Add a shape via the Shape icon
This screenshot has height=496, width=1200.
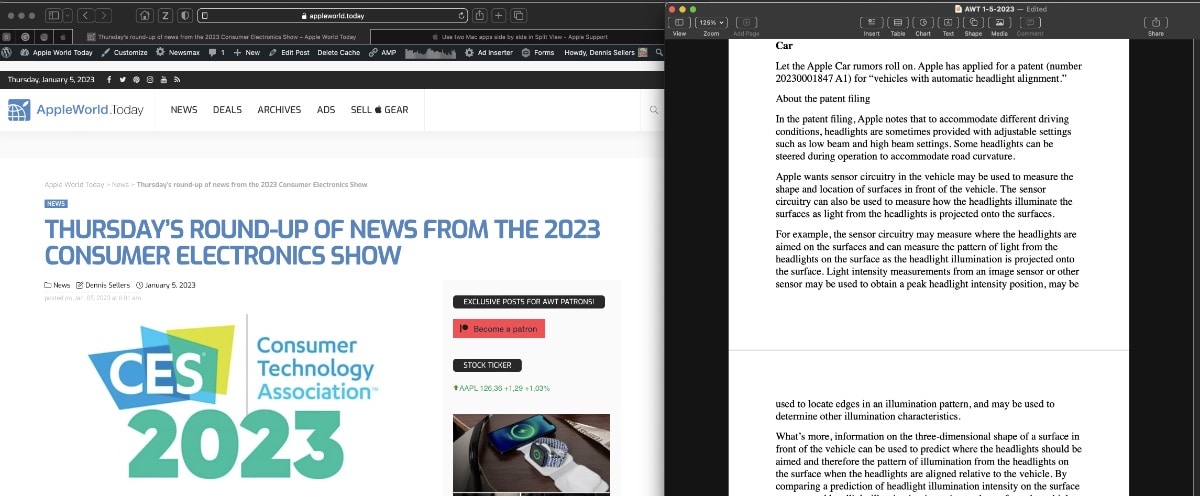973,22
